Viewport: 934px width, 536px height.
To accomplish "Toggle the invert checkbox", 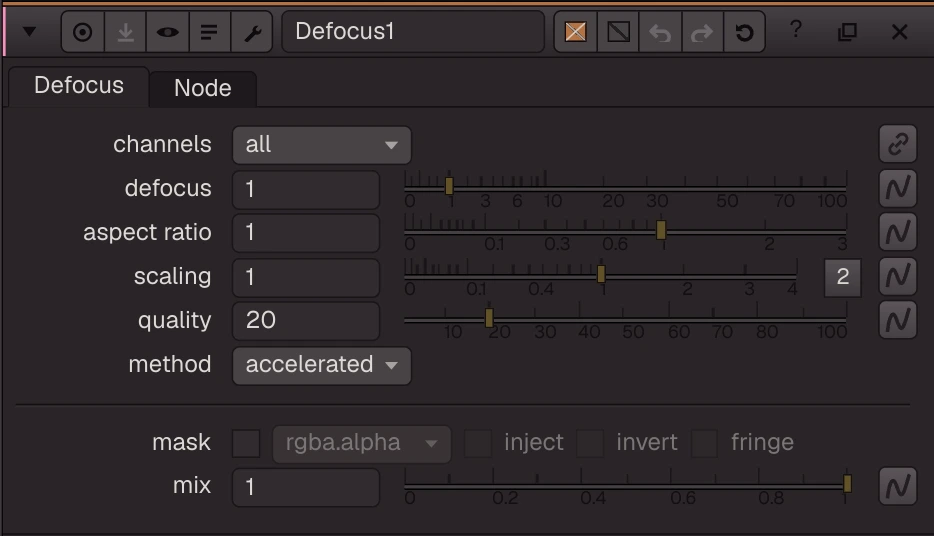I will click(590, 443).
